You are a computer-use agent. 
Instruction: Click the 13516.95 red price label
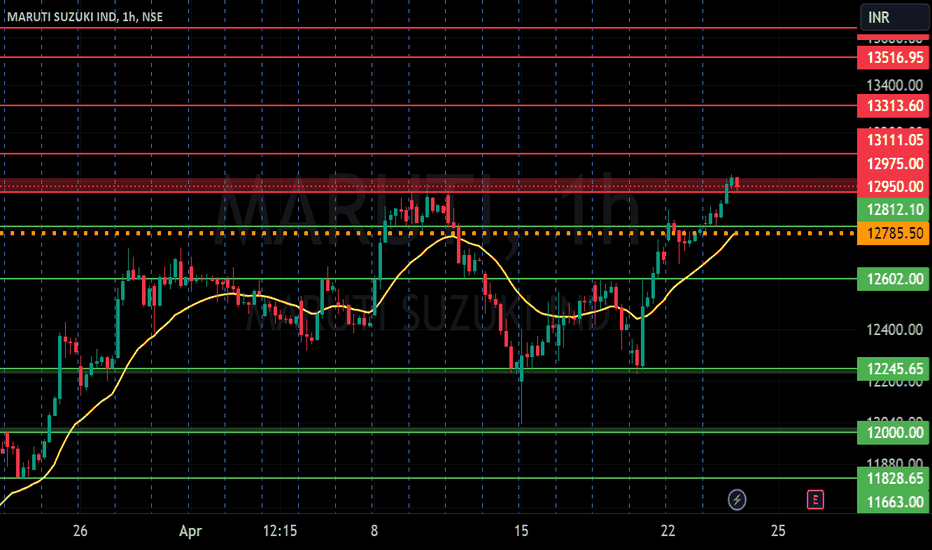[x=893, y=58]
